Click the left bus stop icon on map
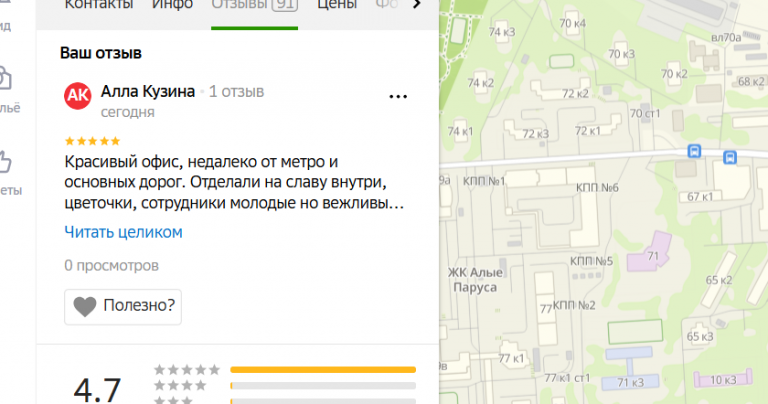 point(694,151)
